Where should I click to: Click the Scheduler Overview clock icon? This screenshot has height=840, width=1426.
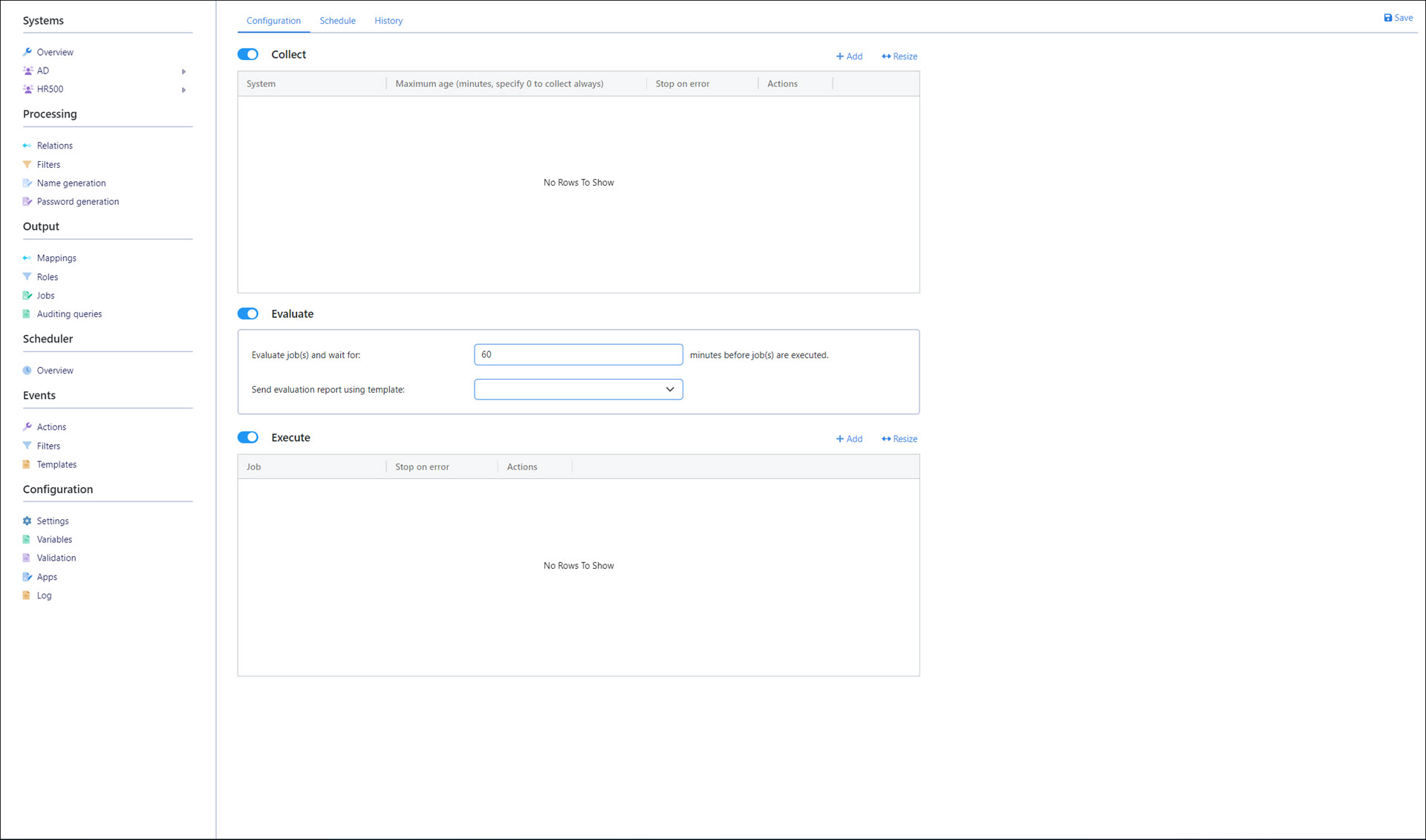[x=27, y=371]
